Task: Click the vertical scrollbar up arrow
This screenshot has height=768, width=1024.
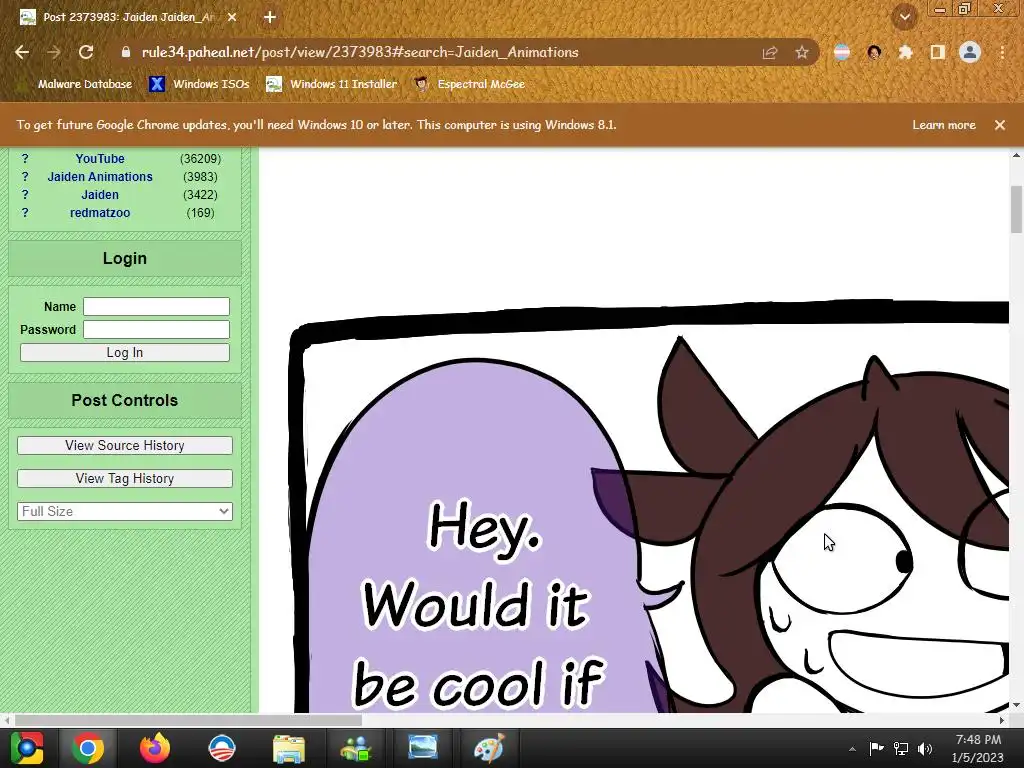Action: tap(1016, 155)
